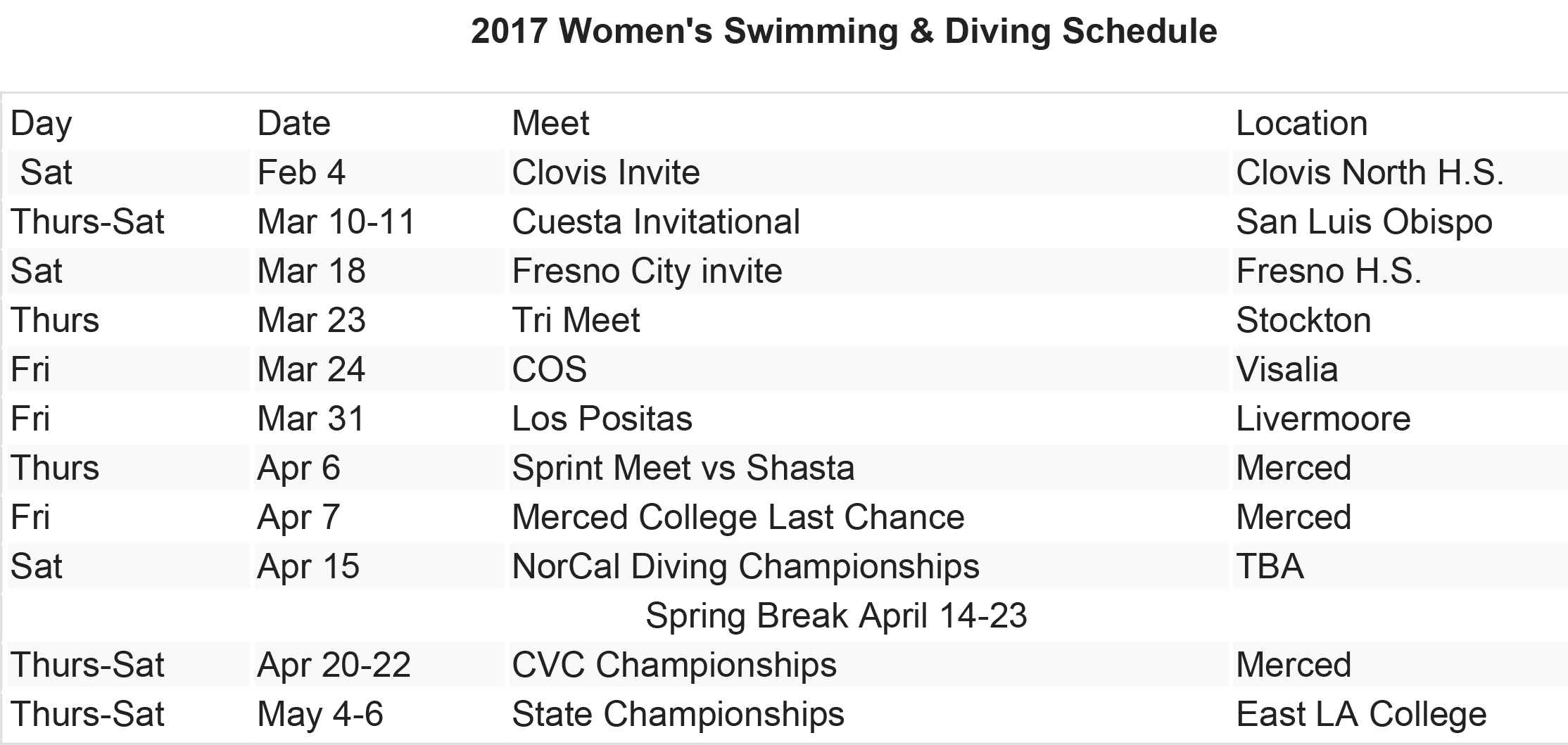Click the Clovis North H.S. location

tap(1370, 172)
